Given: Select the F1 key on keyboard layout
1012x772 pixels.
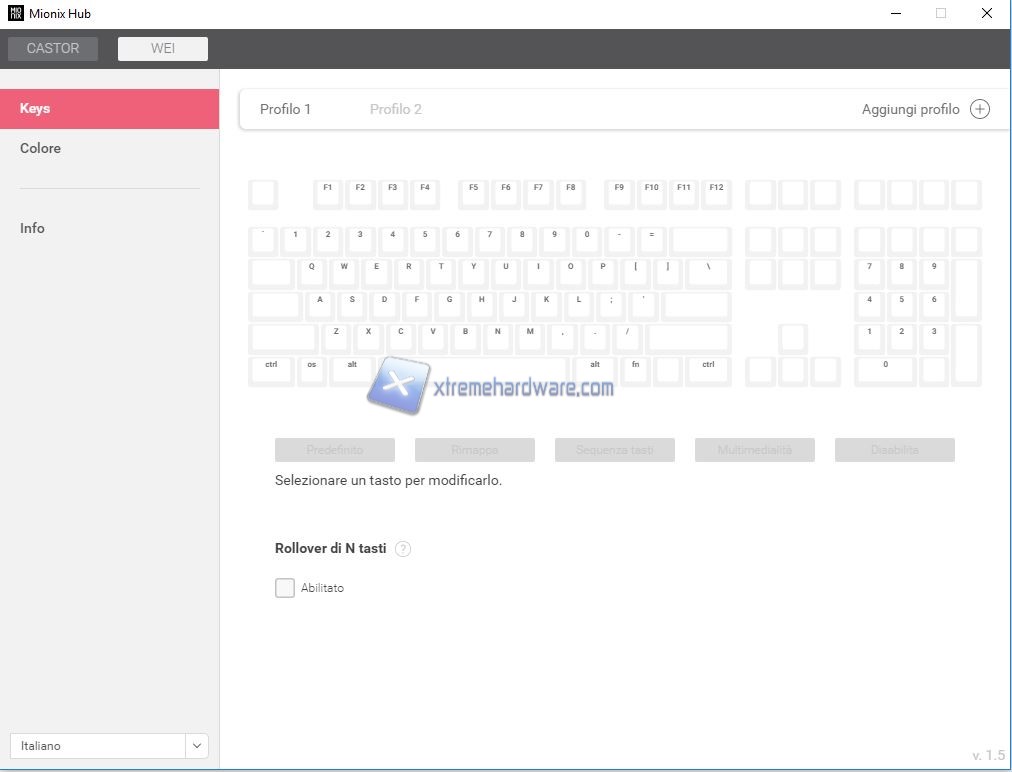Looking at the screenshot, I should [x=328, y=193].
